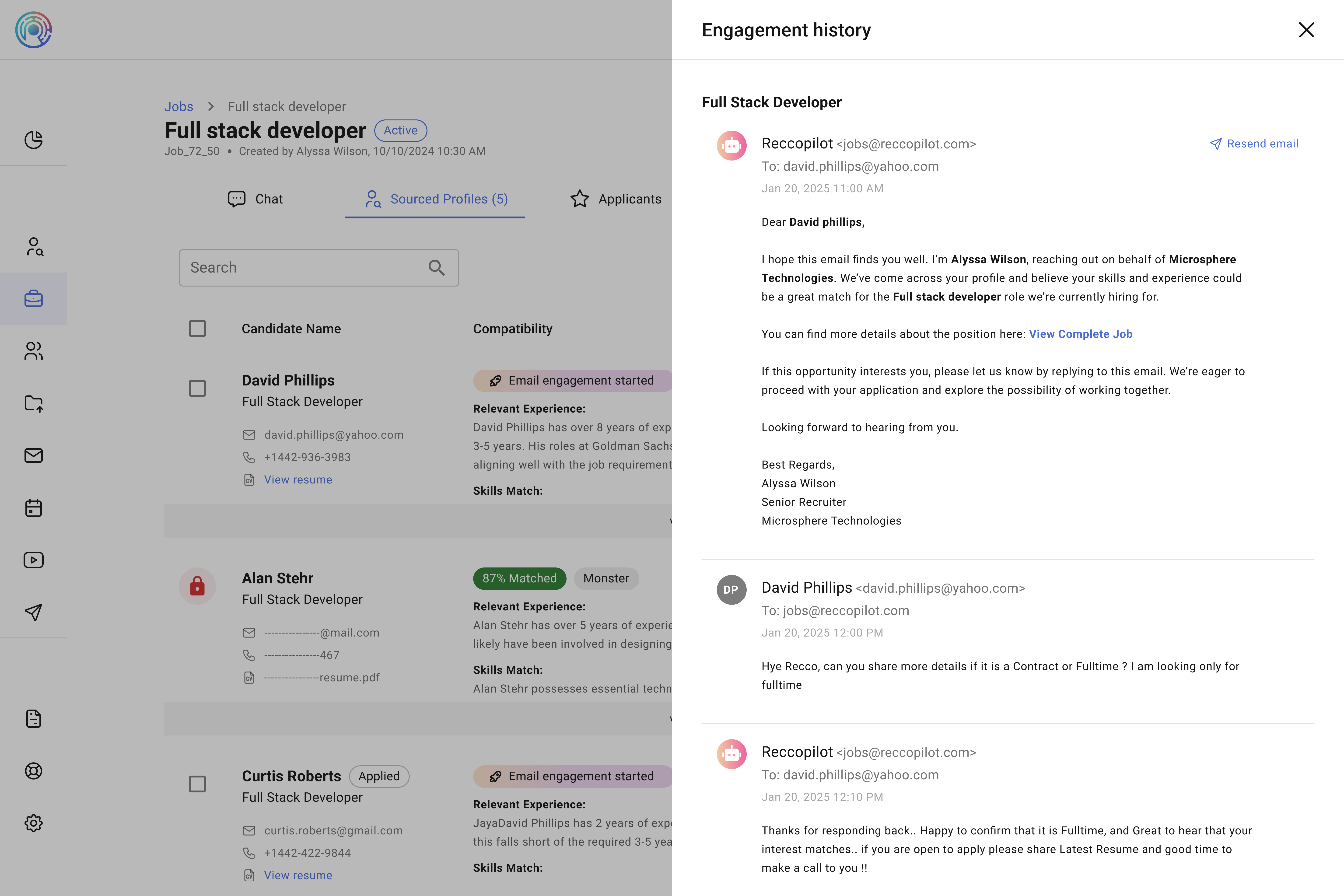This screenshot has height=896, width=1344.
Task: Toggle the select-all candidates checkbox
Action: click(197, 329)
